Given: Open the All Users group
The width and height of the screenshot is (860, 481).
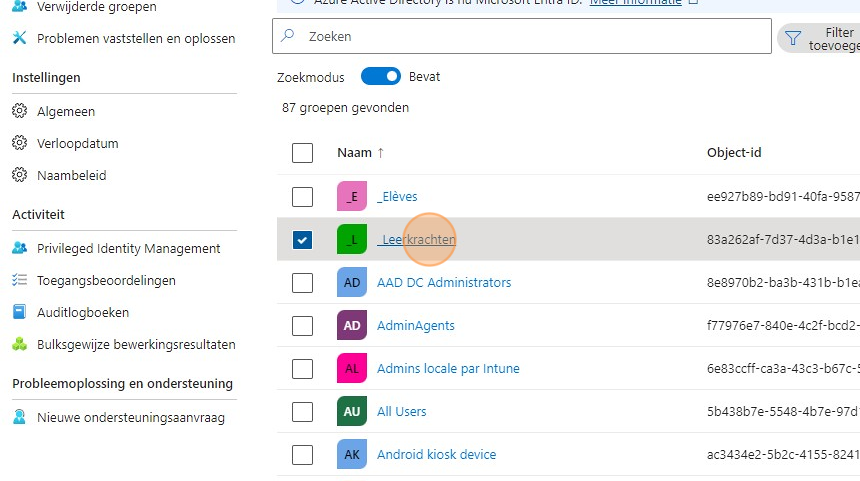Looking at the screenshot, I should (x=401, y=412).
